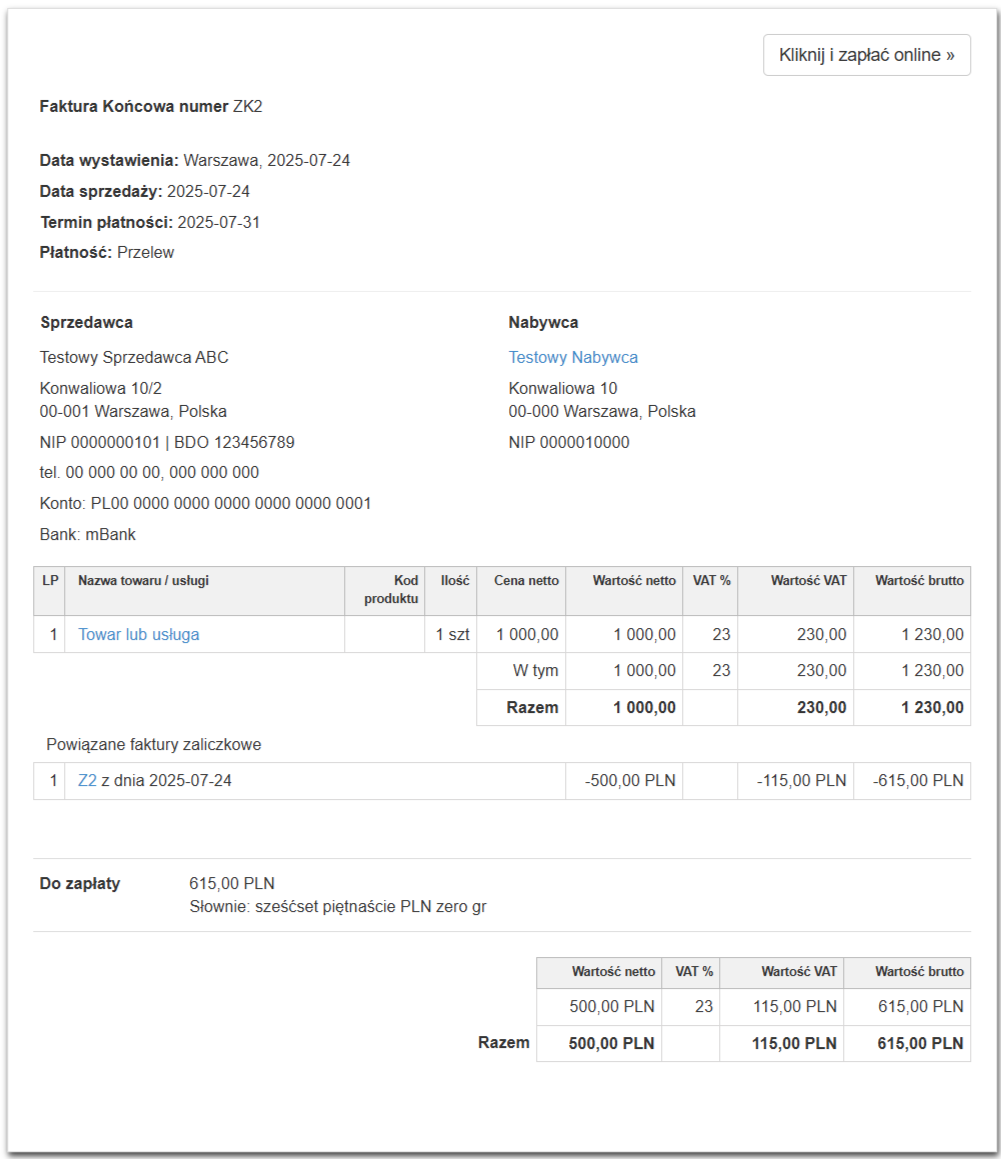The height and width of the screenshot is (1159, 1001).
Task: Click the 'Sprzedawca' heading
Action: click(x=86, y=322)
